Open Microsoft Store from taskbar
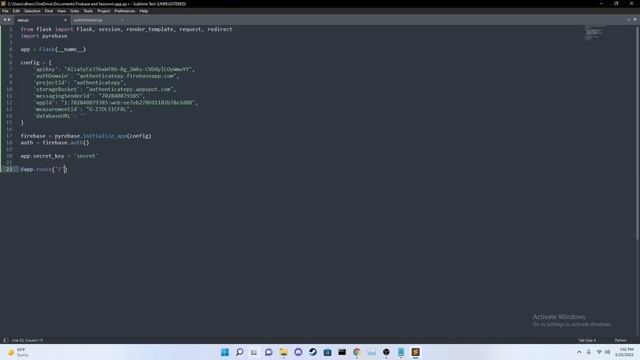This screenshot has height=360, width=640. 327,352
